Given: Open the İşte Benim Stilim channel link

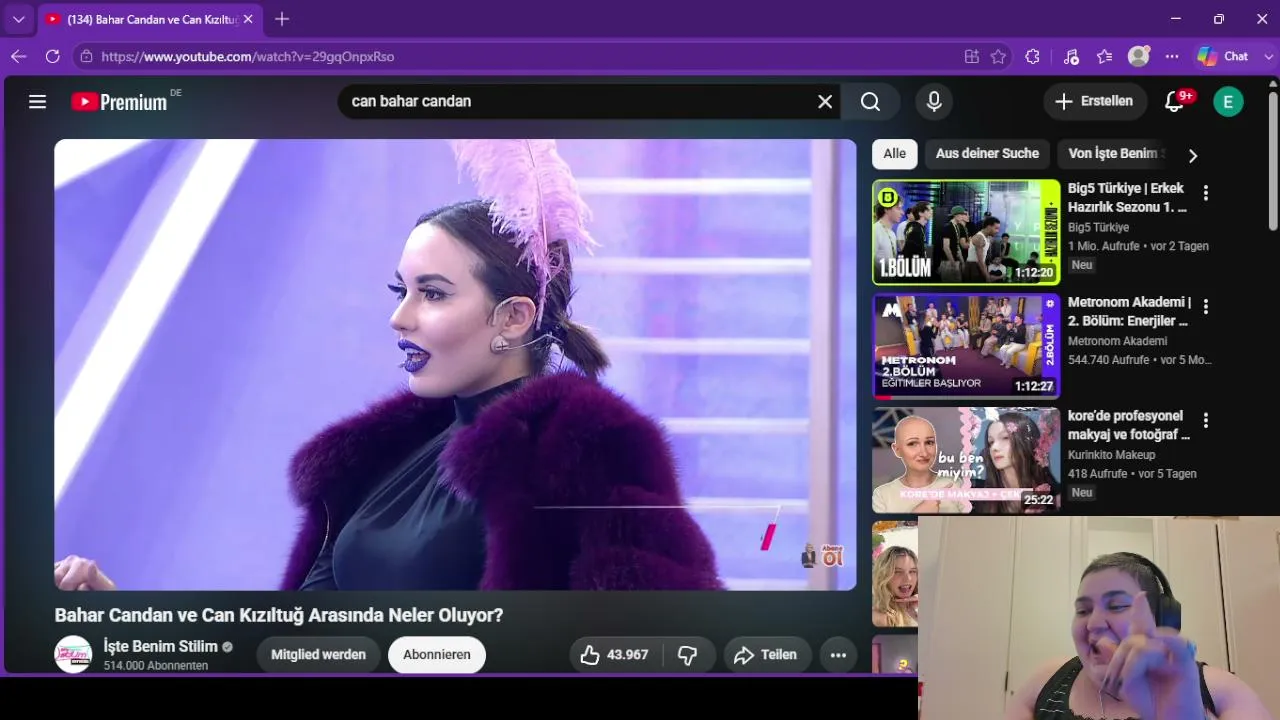Looking at the screenshot, I should 161,647.
